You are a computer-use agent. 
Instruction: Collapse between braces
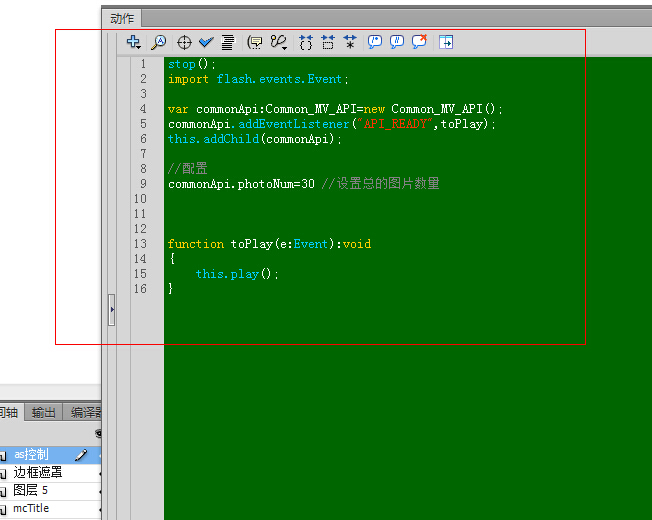(306, 42)
